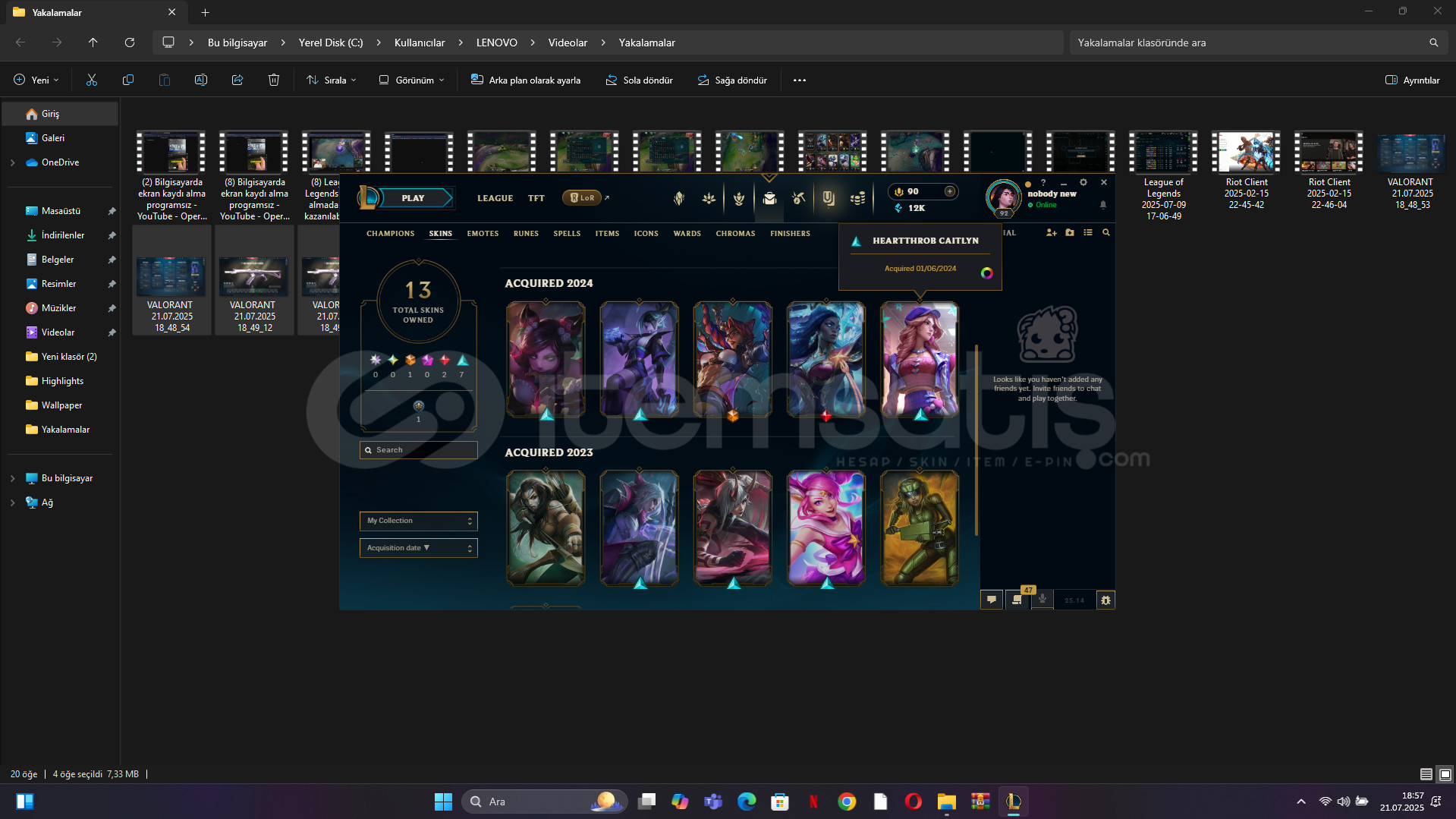Click the list view icon in social panel
This screenshot has width=1456, height=819.
pyautogui.click(x=1088, y=232)
